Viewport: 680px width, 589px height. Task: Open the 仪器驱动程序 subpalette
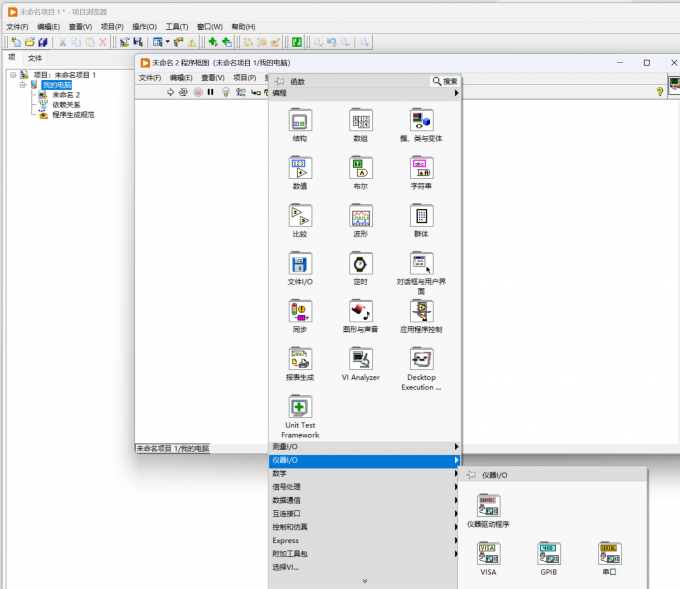tap(489, 506)
